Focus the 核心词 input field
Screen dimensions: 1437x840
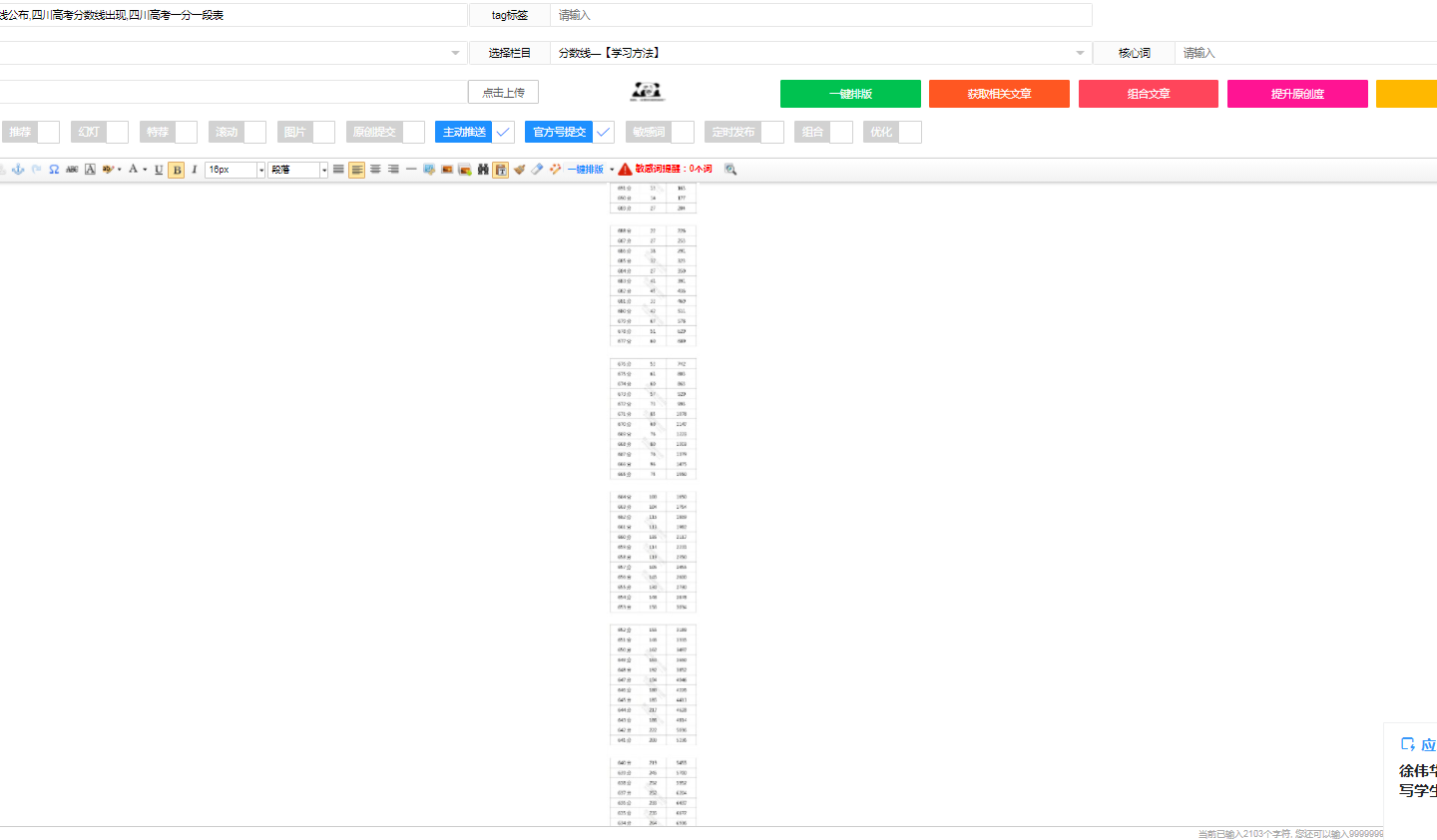tap(1306, 53)
